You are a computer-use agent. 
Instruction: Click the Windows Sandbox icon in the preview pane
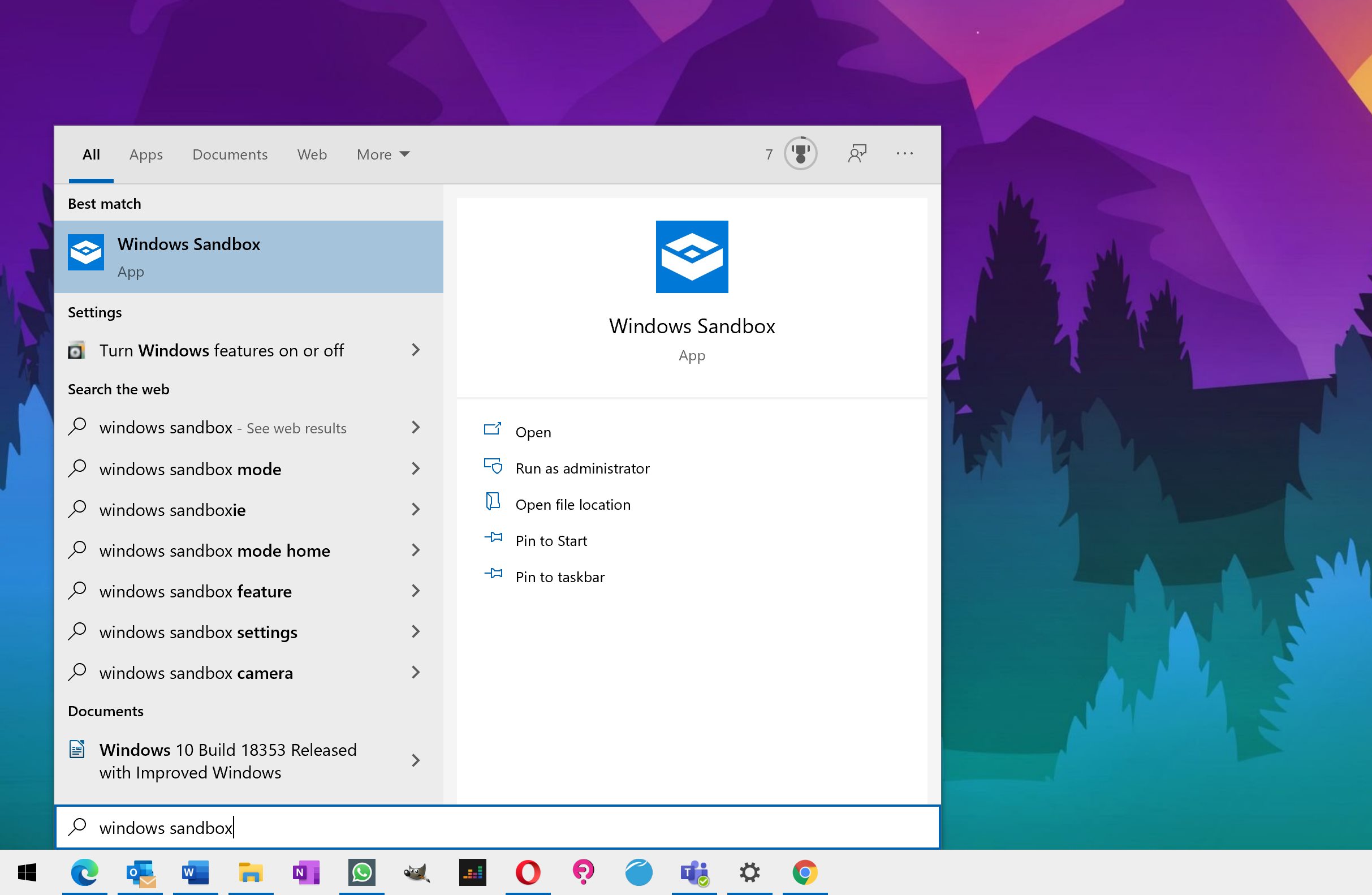(x=691, y=257)
